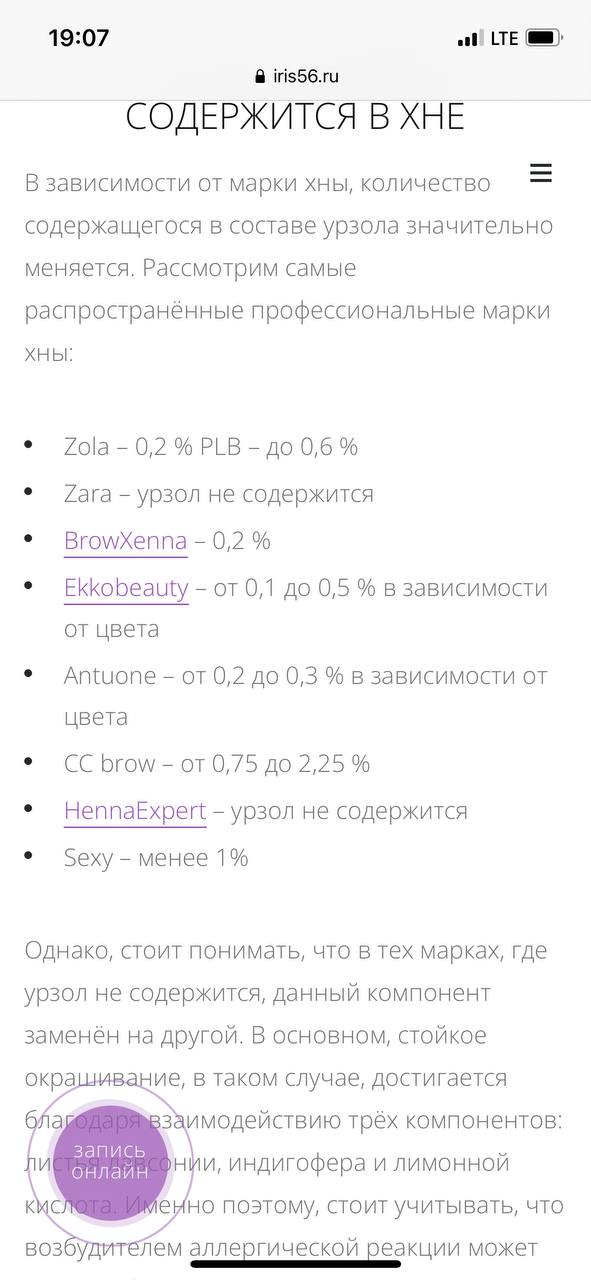Tap the 19:07 clock in status bar
This screenshot has width=591, height=1280.
[79, 38]
